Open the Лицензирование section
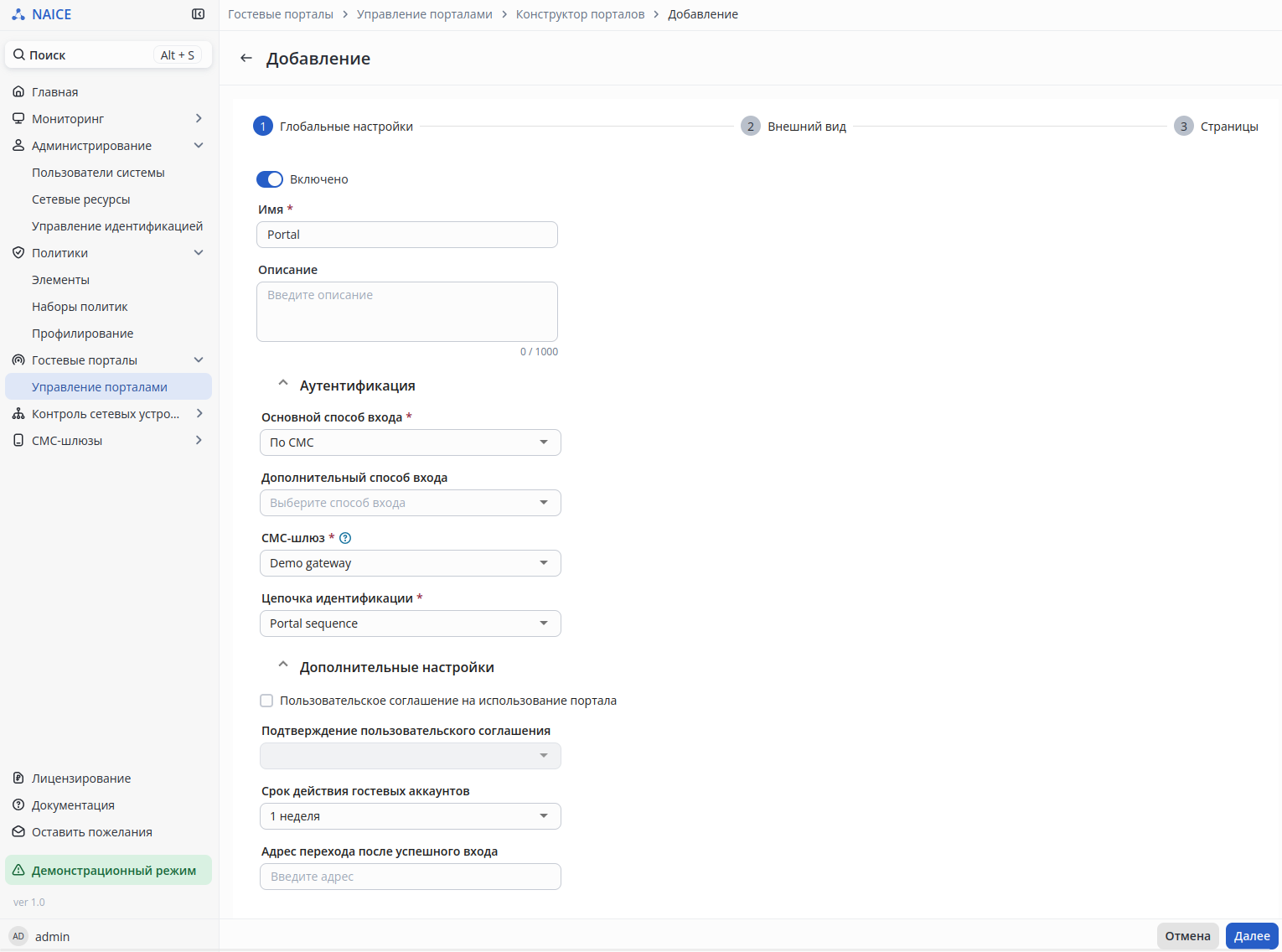1282x952 pixels. tap(81, 779)
